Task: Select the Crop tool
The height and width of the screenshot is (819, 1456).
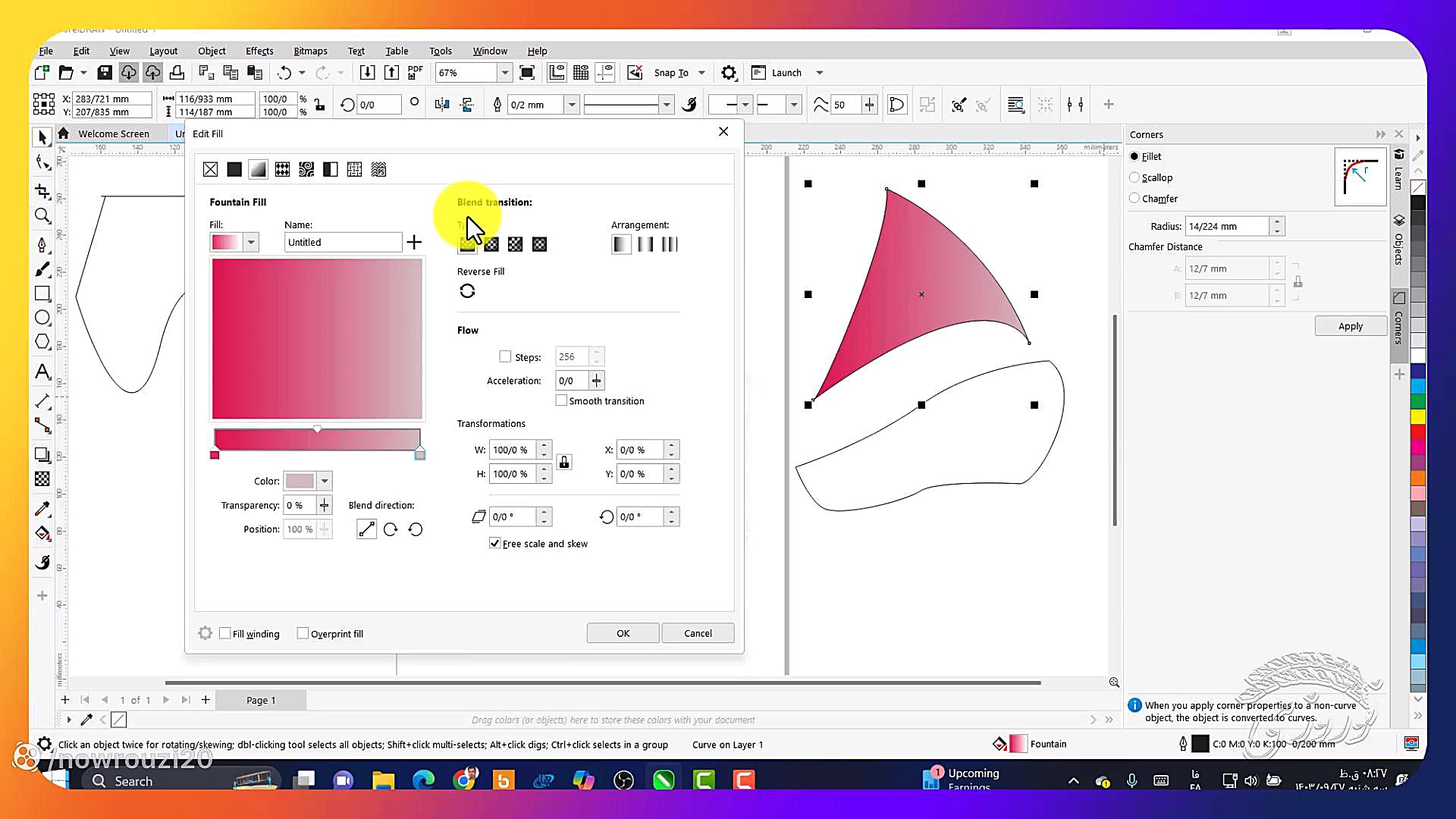Action: 42,190
